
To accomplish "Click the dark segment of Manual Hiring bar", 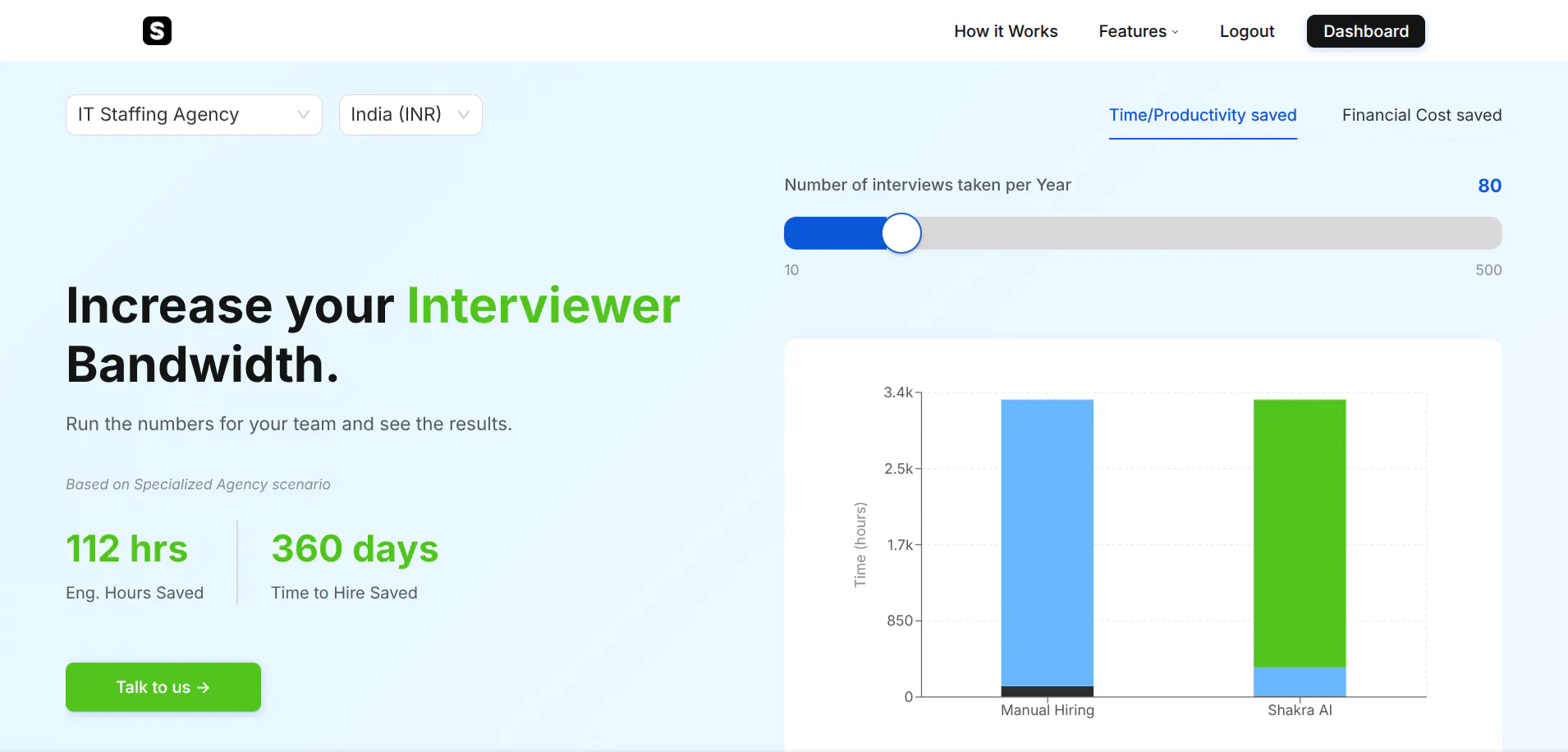I will pos(1048,691).
